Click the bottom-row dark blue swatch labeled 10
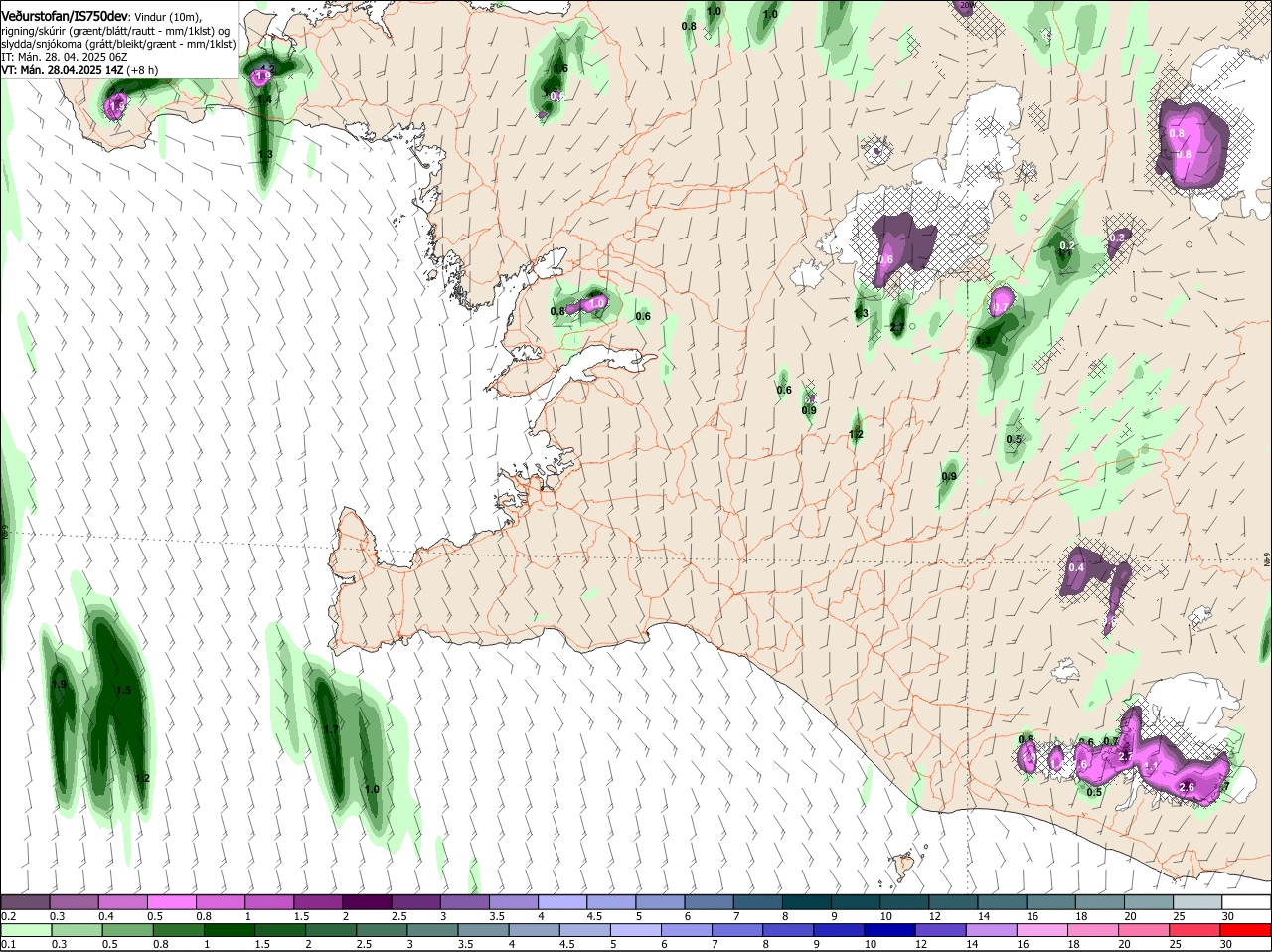Viewport: 1272px width, 952px height. point(890,930)
